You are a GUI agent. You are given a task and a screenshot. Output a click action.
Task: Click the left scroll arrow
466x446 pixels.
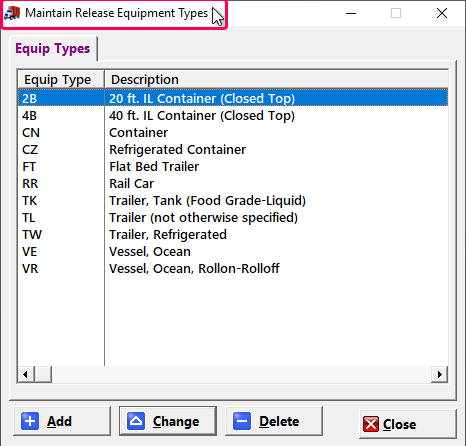tap(26, 375)
